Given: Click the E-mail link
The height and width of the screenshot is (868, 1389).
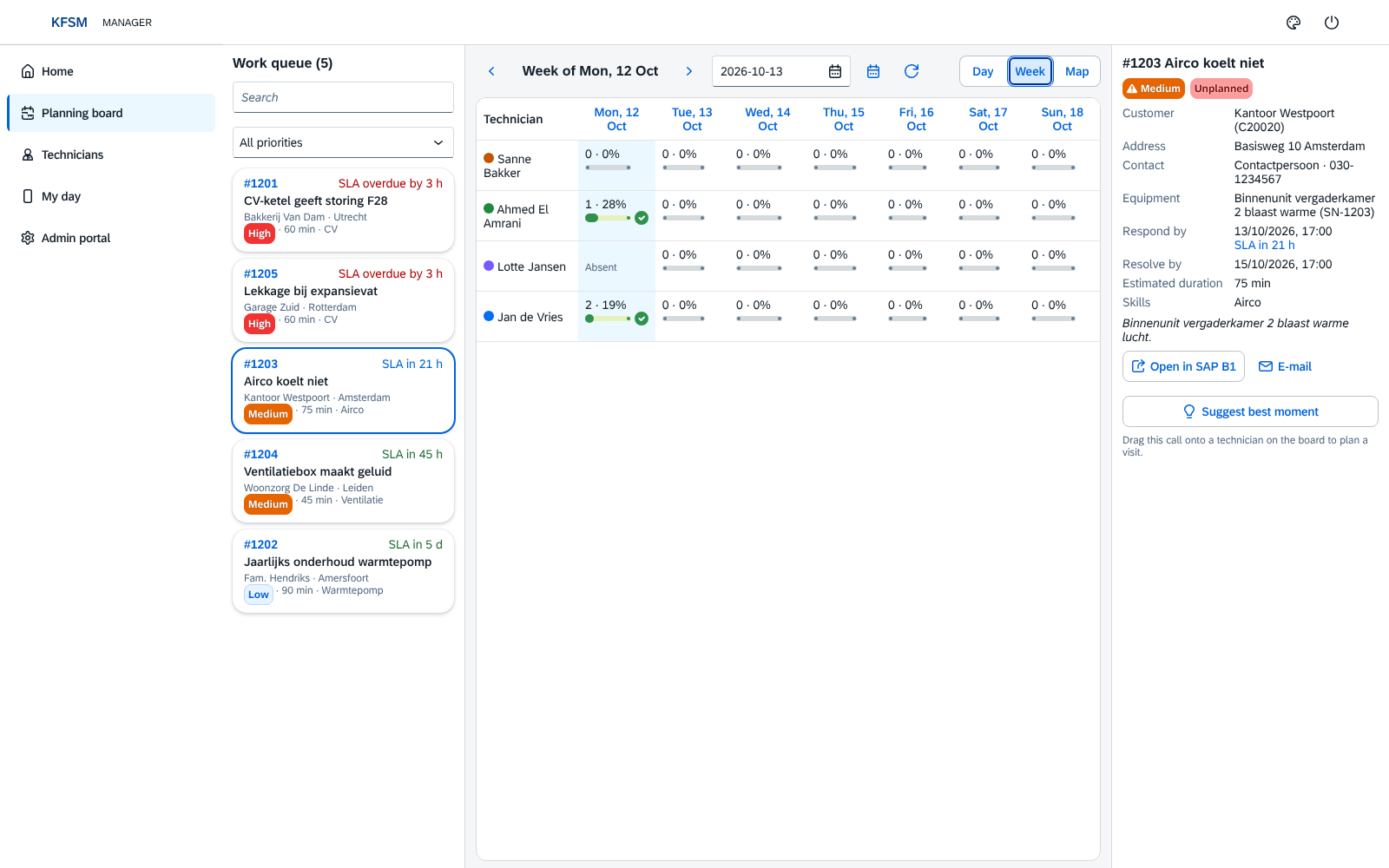Looking at the screenshot, I should pos(1285,366).
